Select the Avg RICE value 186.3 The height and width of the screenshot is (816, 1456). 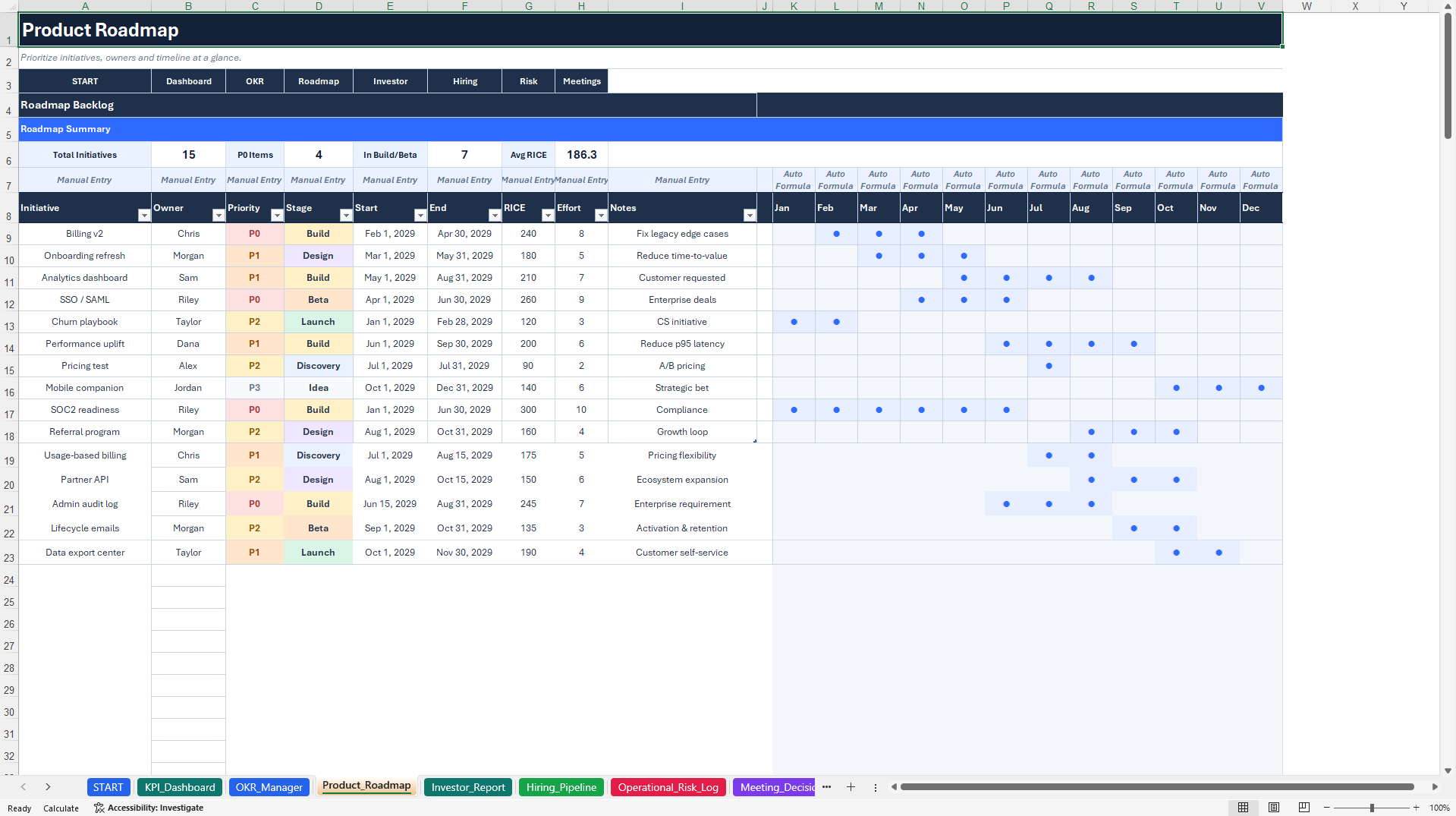[x=582, y=155]
